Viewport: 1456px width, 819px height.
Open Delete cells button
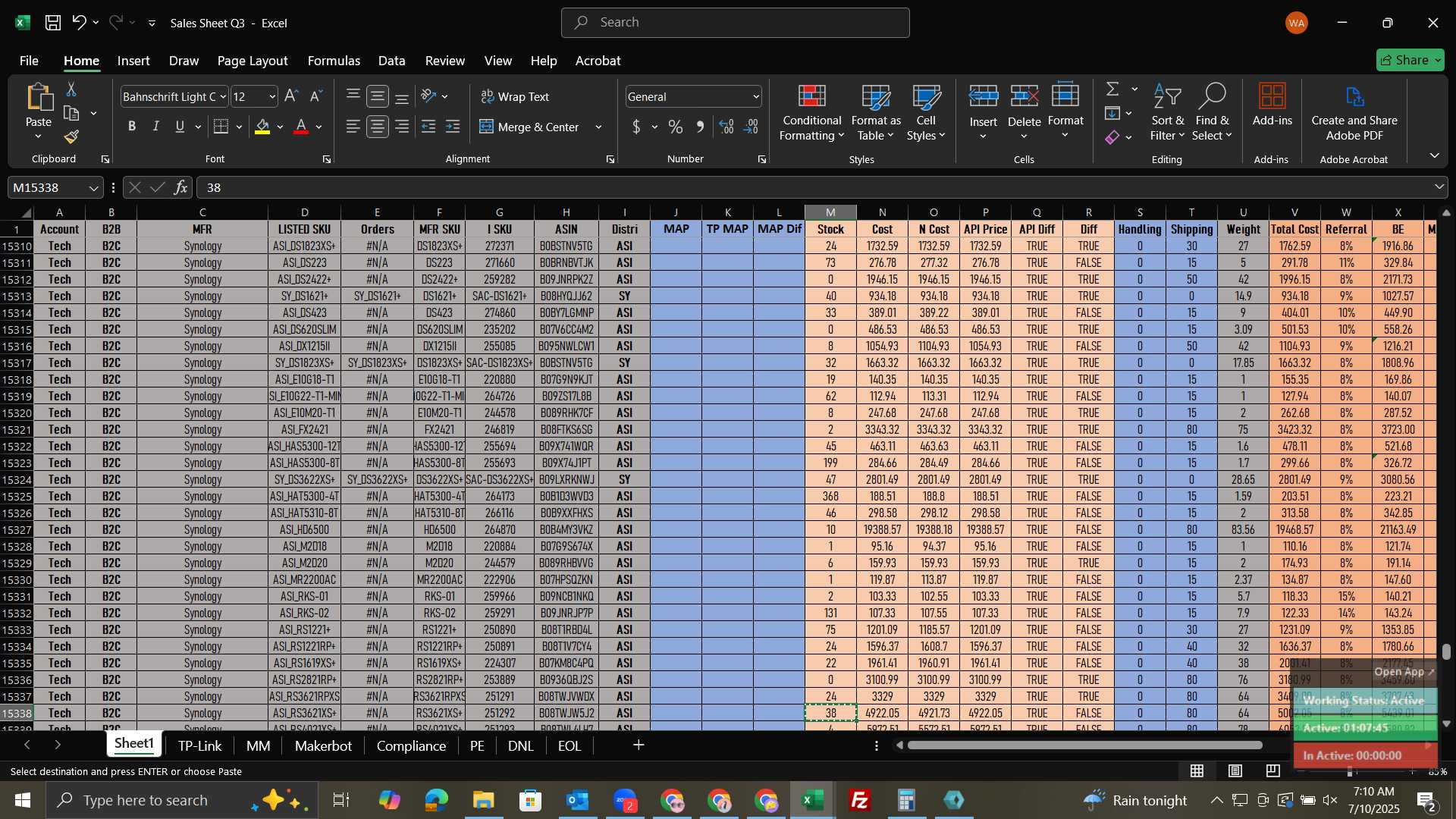click(1024, 112)
